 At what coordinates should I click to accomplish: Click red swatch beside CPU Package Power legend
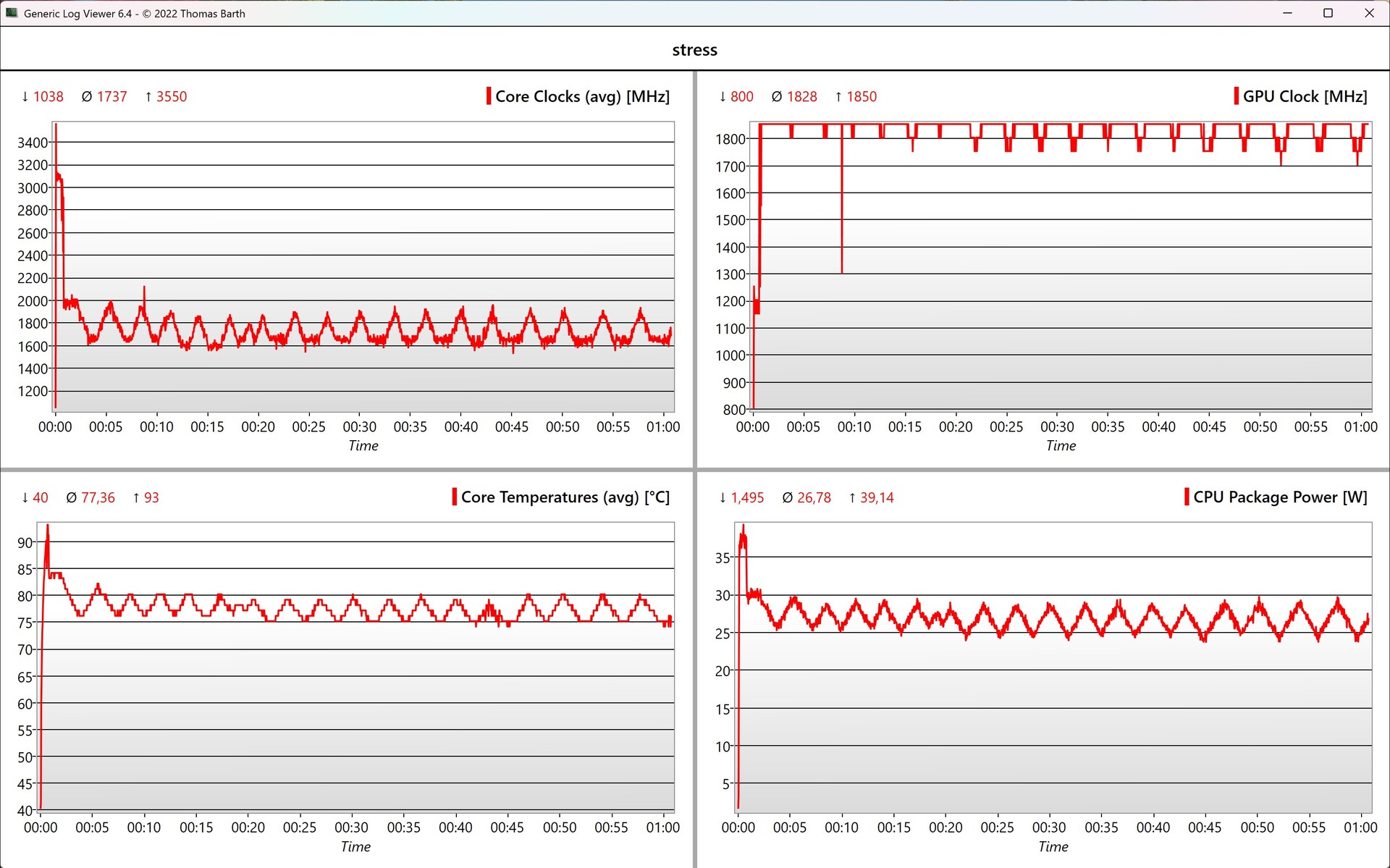point(1187,497)
